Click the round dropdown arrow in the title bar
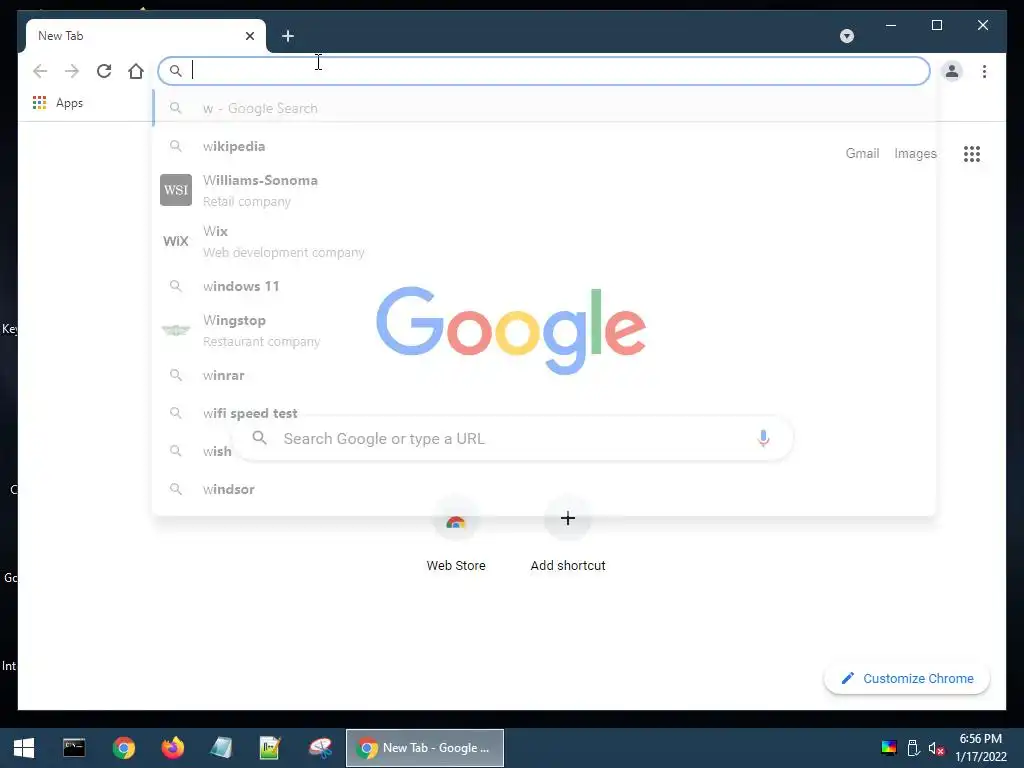Screen dimensions: 1024x768 846,36
